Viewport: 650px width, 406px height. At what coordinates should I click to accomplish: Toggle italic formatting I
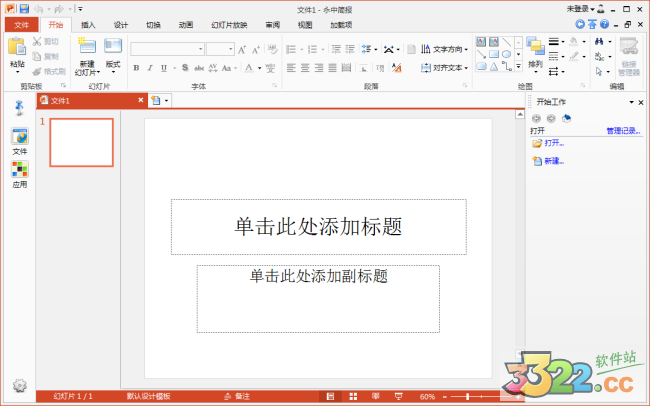tap(150, 68)
